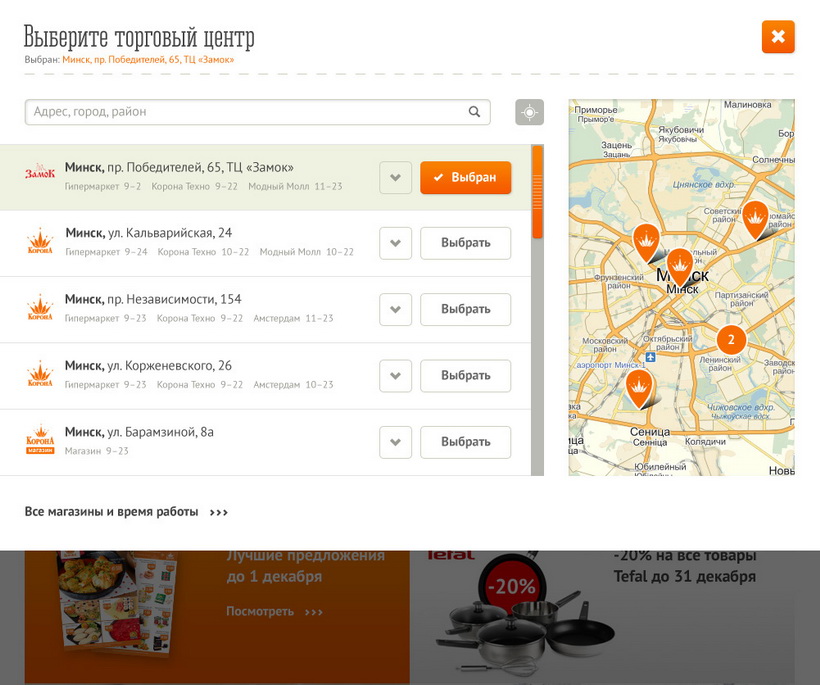Image resolution: width=820 pixels, height=685 pixels.
Task: Click the orange scrollbar thumb of store list
Action: click(x=537, y=192)
